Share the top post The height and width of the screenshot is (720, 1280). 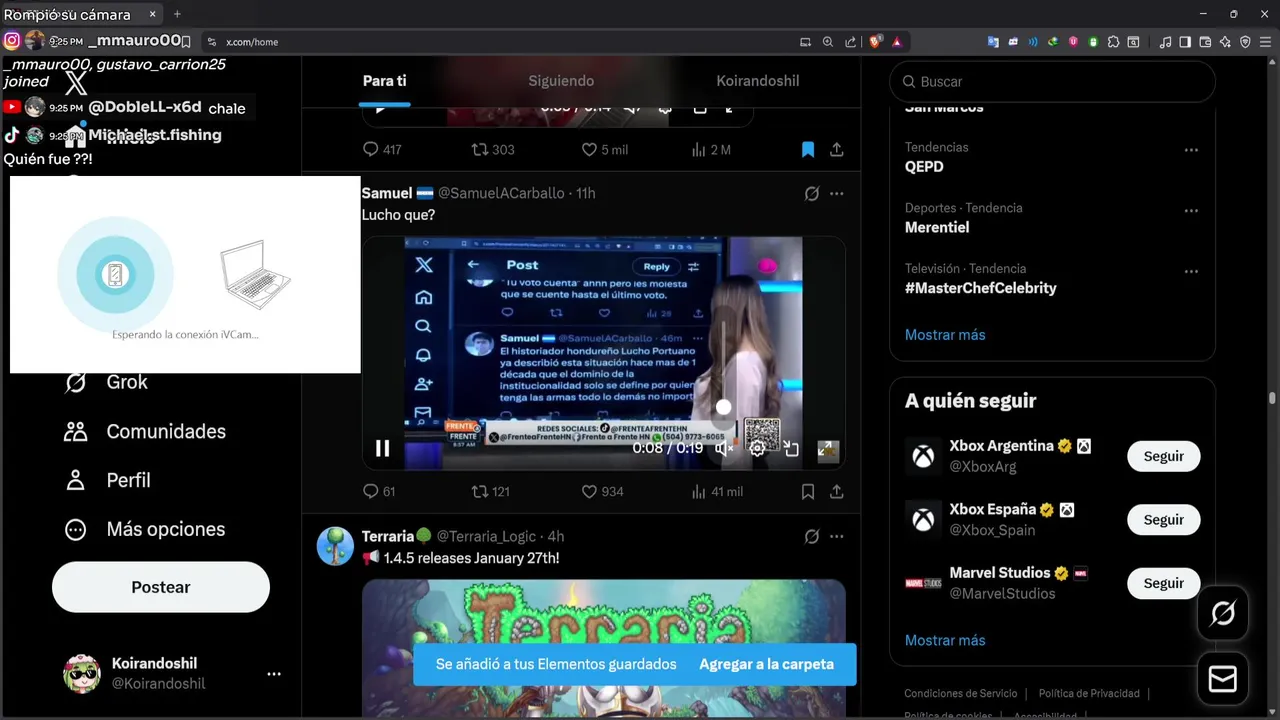click(x=837, y=149)
